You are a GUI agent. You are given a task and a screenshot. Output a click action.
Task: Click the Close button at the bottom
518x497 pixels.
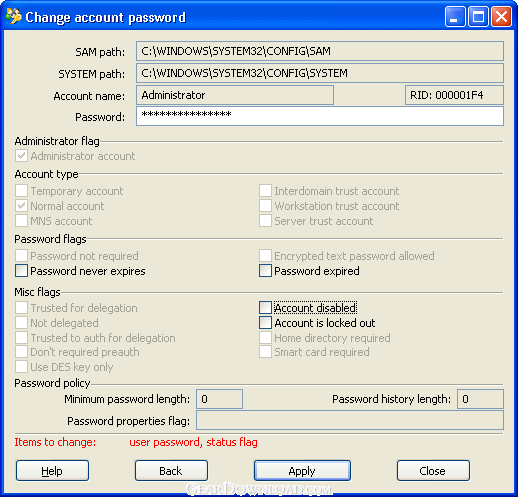pyautogui.click(x=433, y=471)
